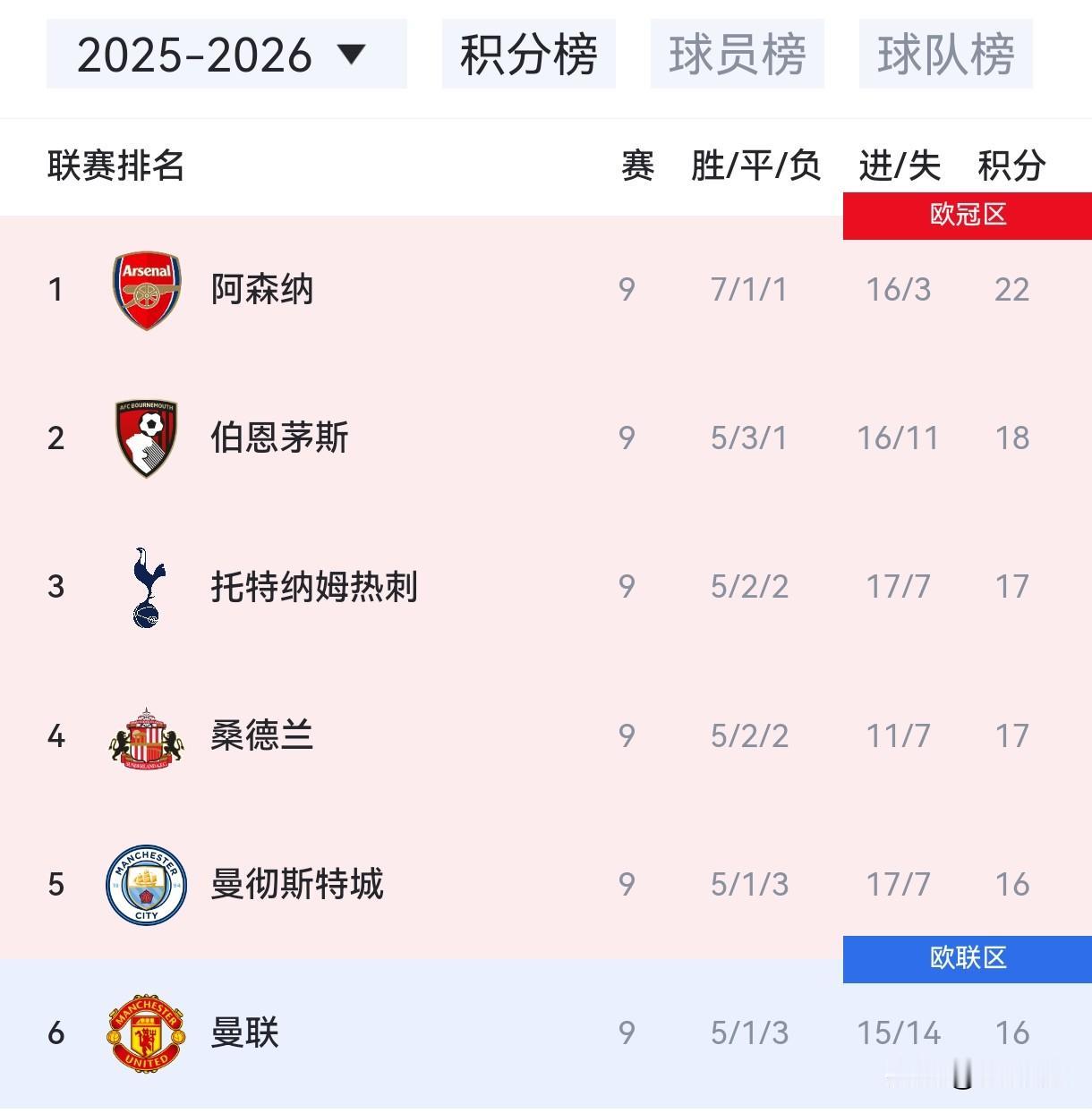Click the Manchester United crest
Viewport: 1092px width, 1113px height.
(x=147, y=1033)
